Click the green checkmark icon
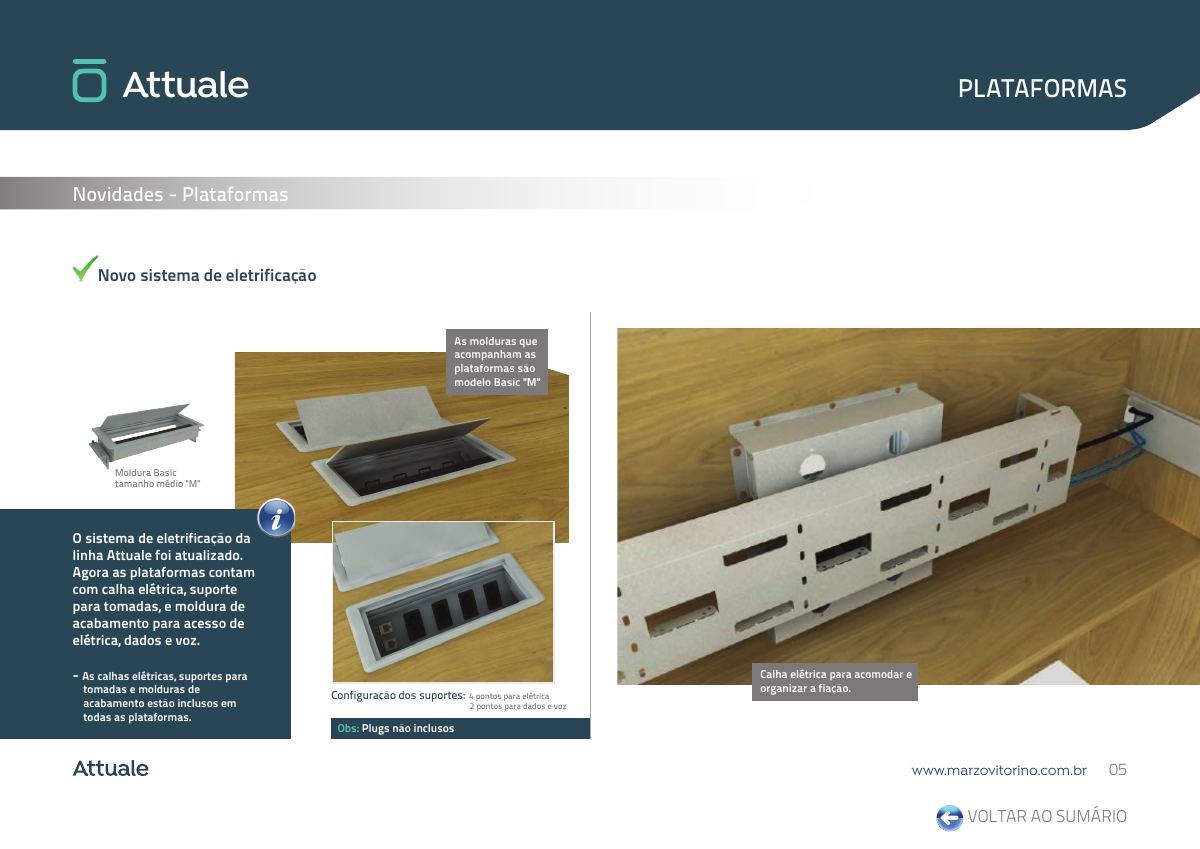1200x849 pixels. pos(84,269)
